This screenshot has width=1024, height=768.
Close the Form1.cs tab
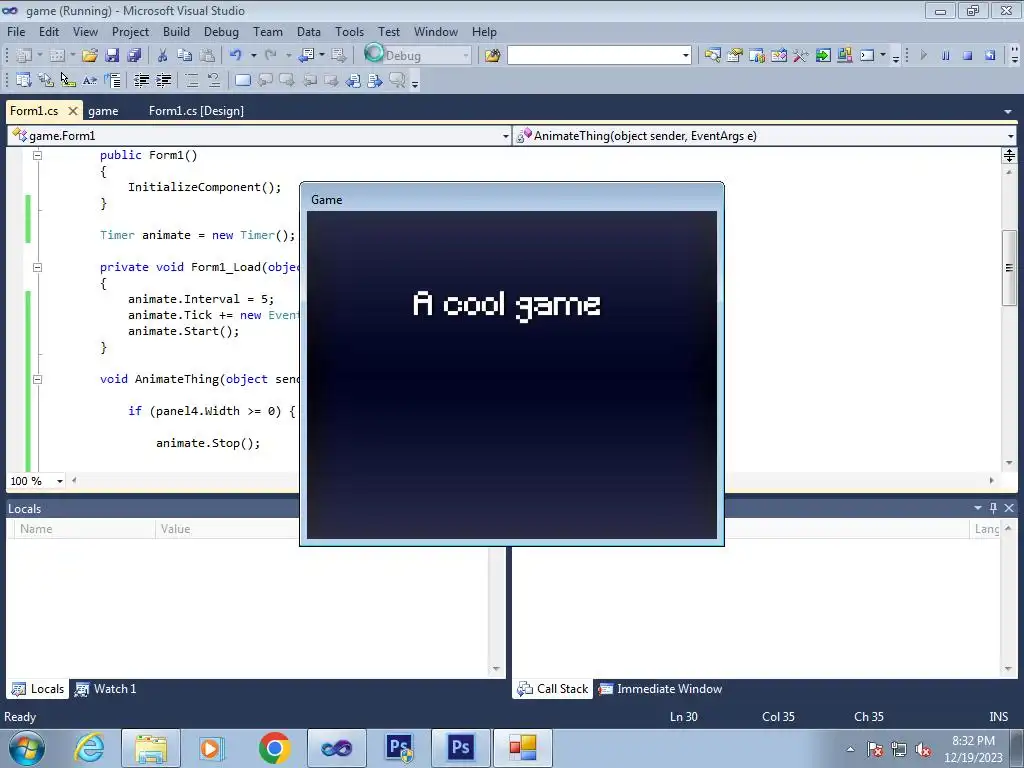tap(73, 111)
